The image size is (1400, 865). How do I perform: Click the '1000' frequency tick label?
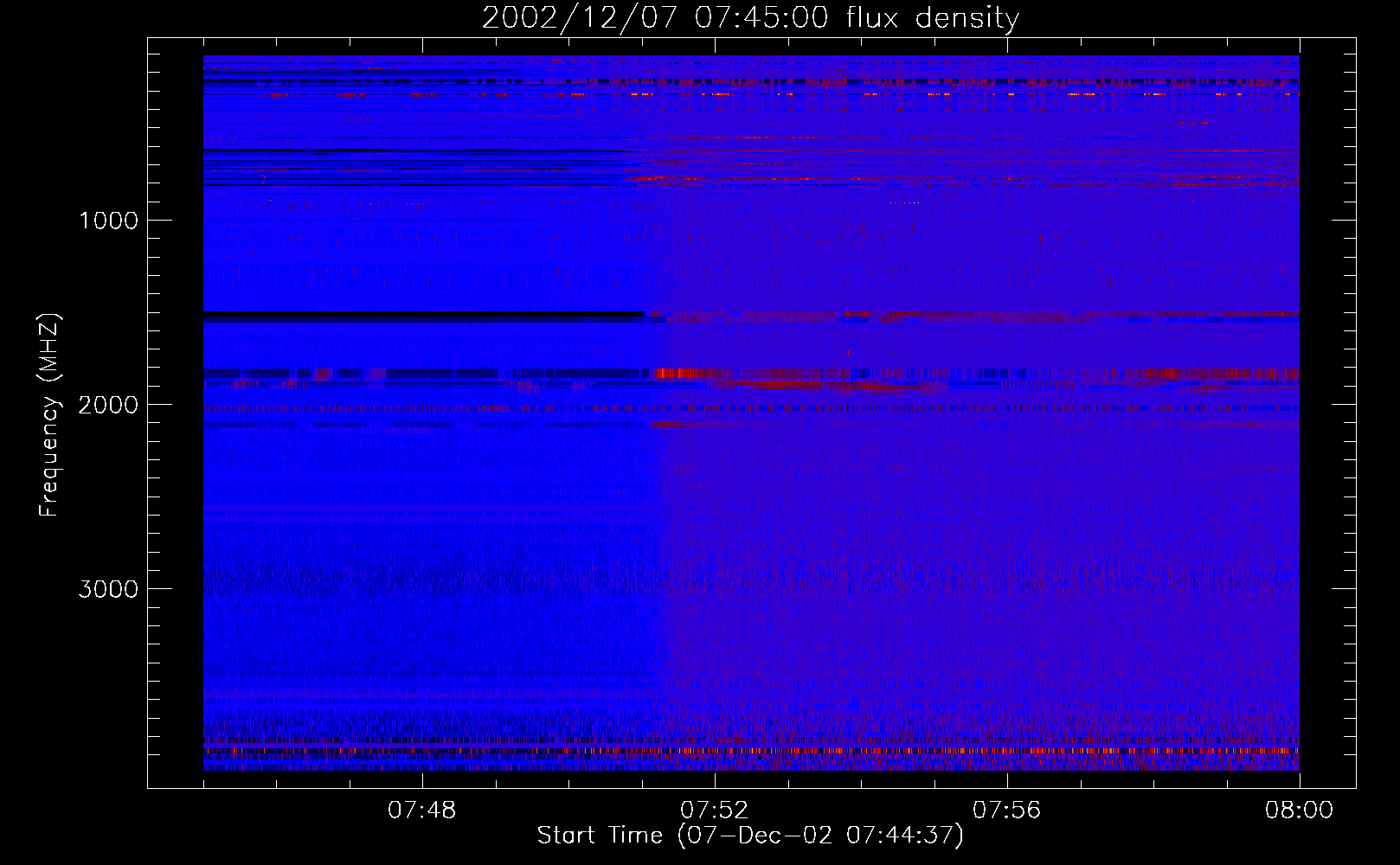(108, 221)
